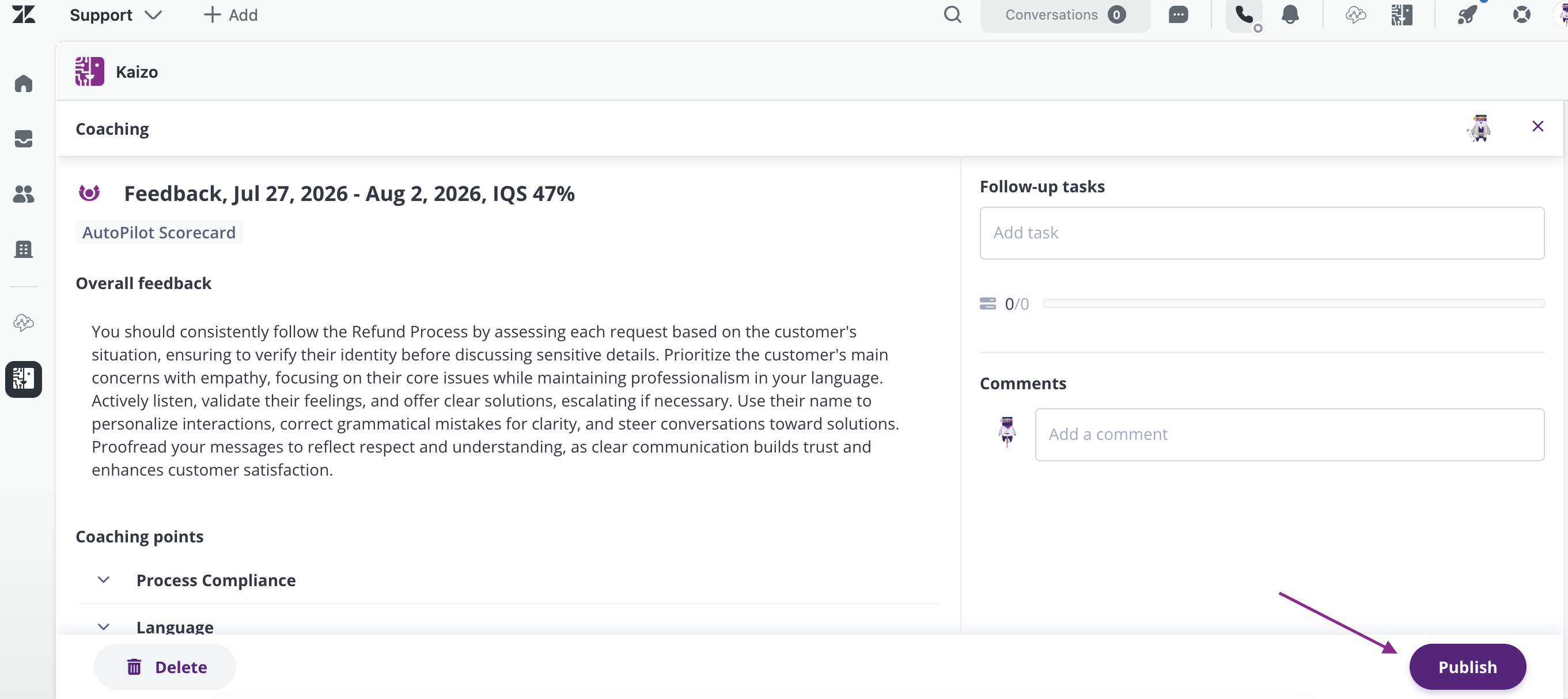The image size is (1568, 699).
Task: Open the Support product dropdown
Action: click(x=116, y=14)
